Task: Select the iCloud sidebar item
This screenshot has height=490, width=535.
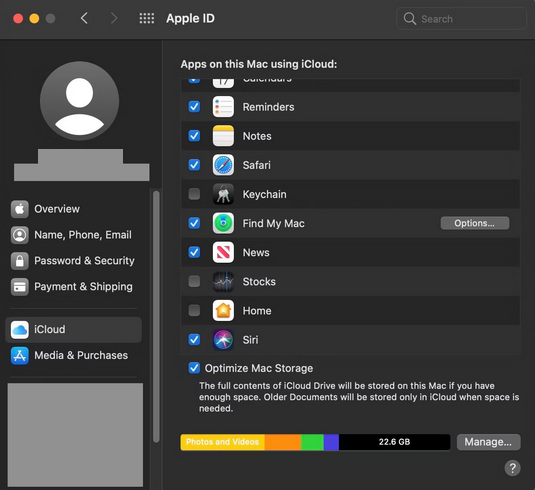Action: [x=73, y=330]
